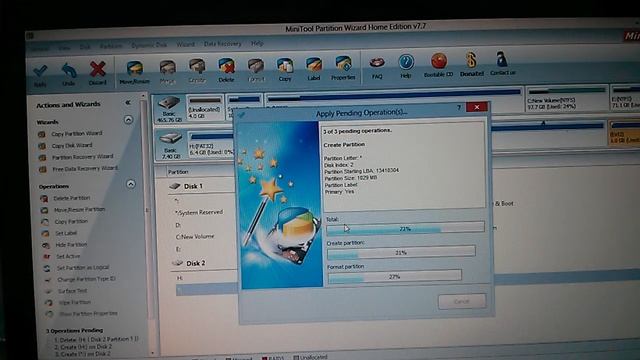Click the Total progress bar
This screenshot has width=640, height=360.
[405, 229]
